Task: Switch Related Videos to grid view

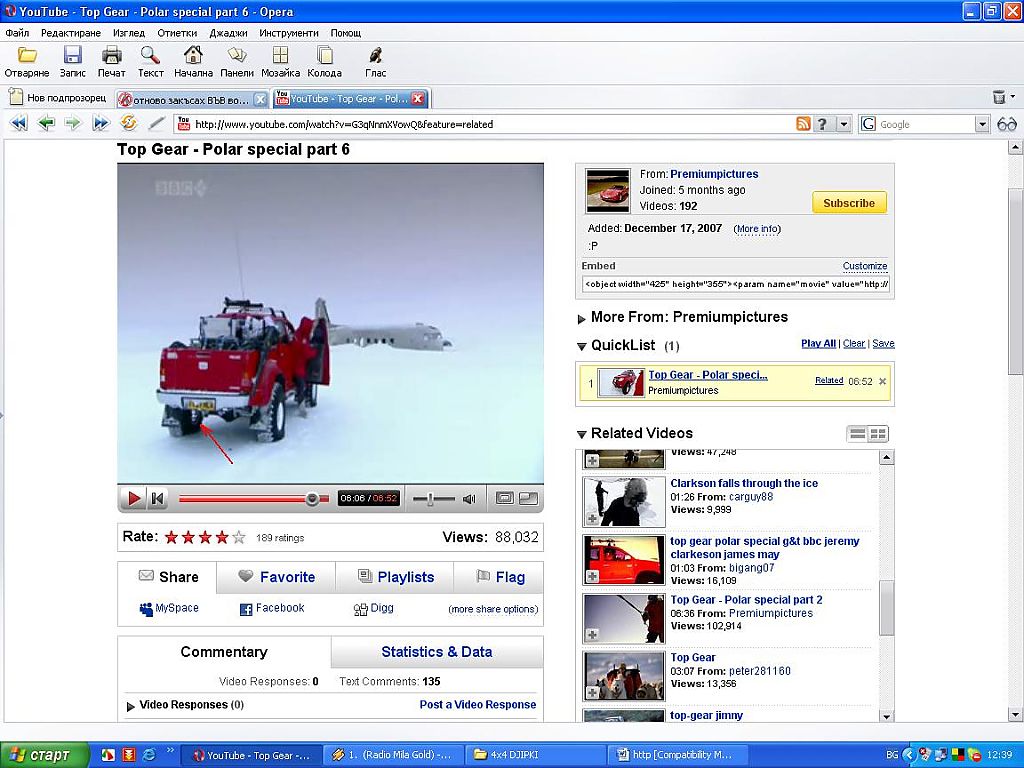Action: coord(878,434)
